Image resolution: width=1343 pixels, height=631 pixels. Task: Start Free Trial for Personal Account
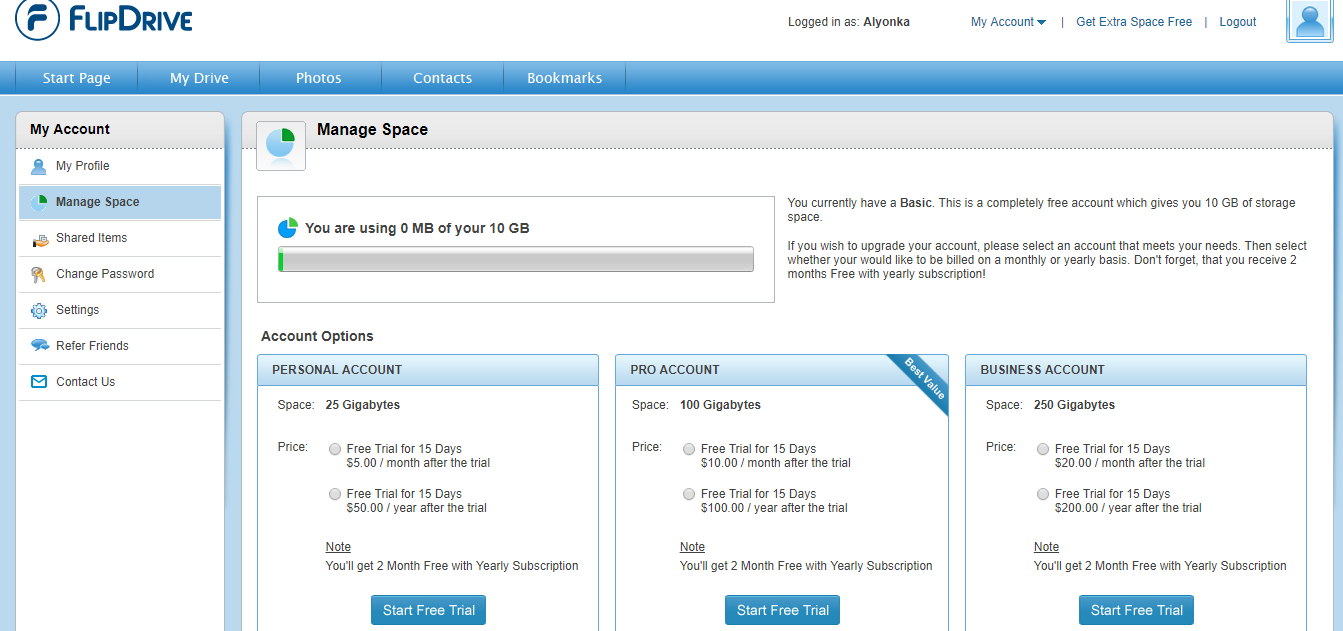428,610
